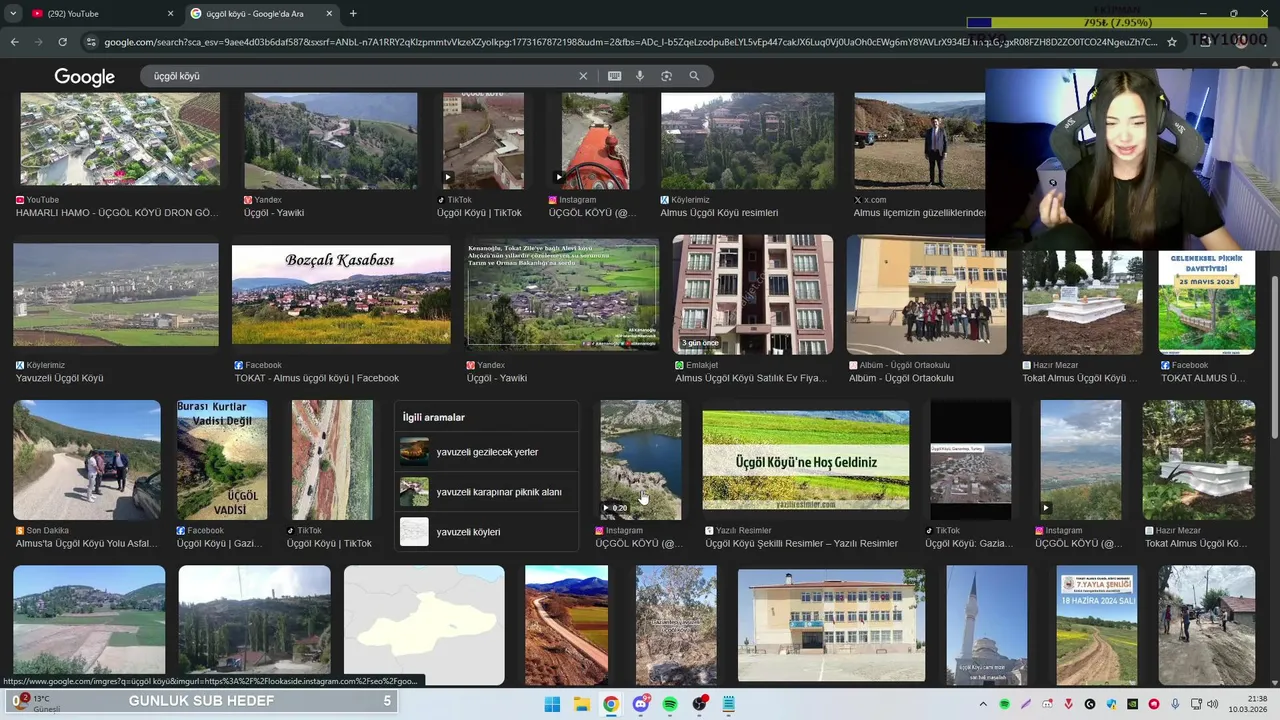Select related search yavuzeli köyleri

tap(487, 532)
